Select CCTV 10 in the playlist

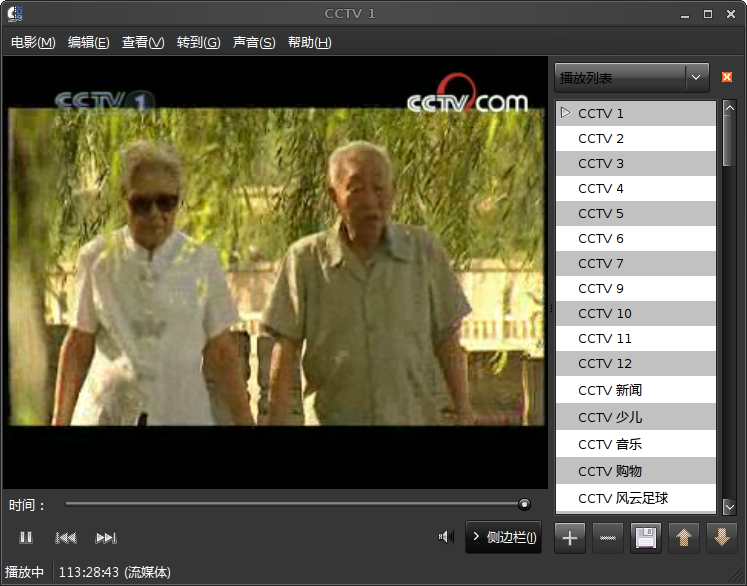(636, 313)
